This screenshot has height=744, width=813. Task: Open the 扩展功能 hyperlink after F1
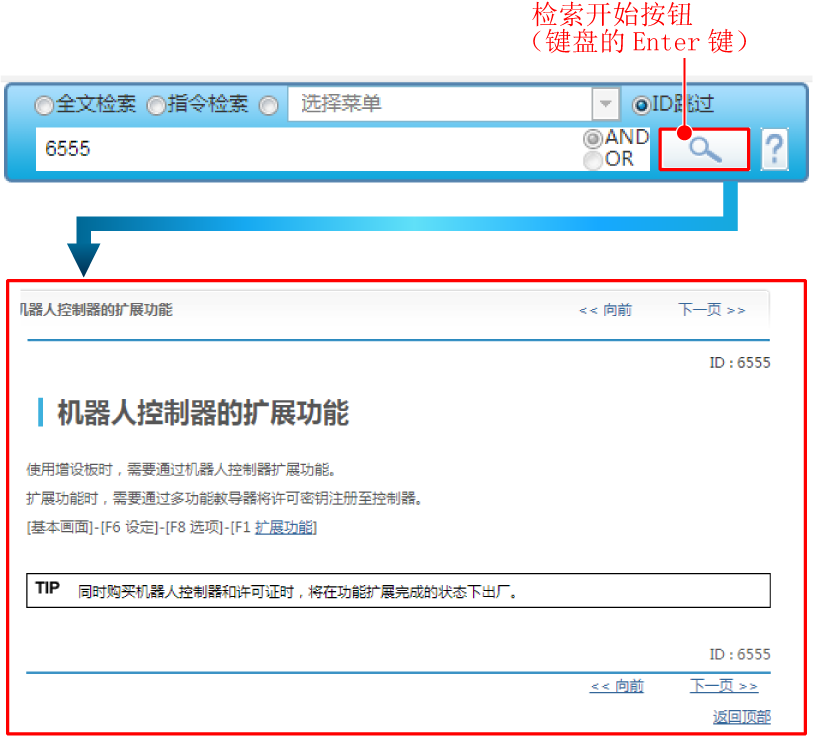pos(285,527)
